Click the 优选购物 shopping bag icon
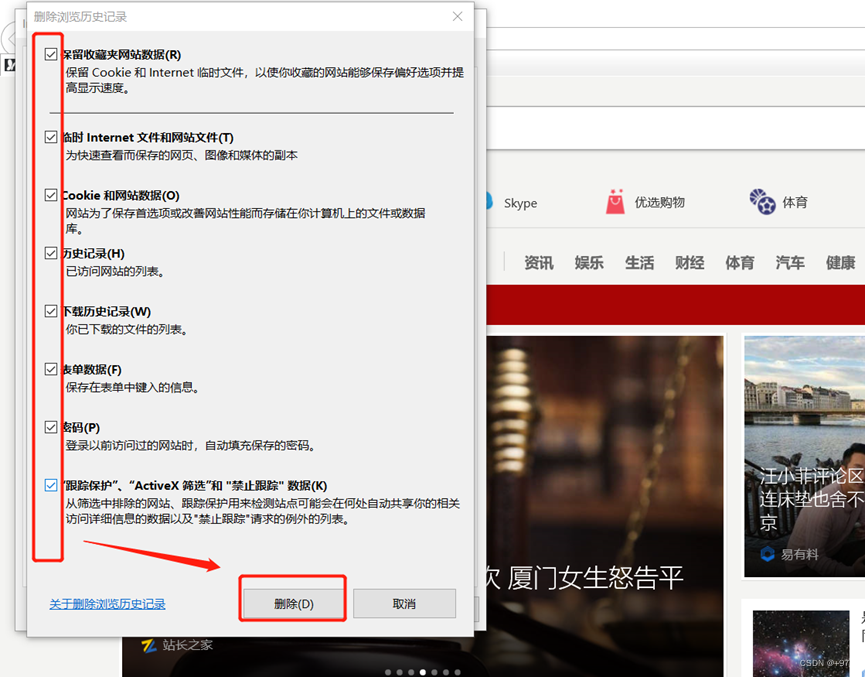Screen dimensions: 865x677 pos(615,201)
